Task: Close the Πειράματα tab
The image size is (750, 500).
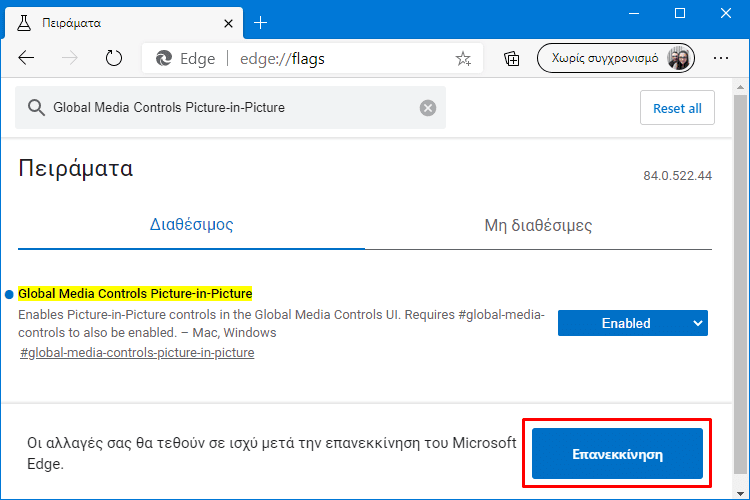Action: pos(228,23)
